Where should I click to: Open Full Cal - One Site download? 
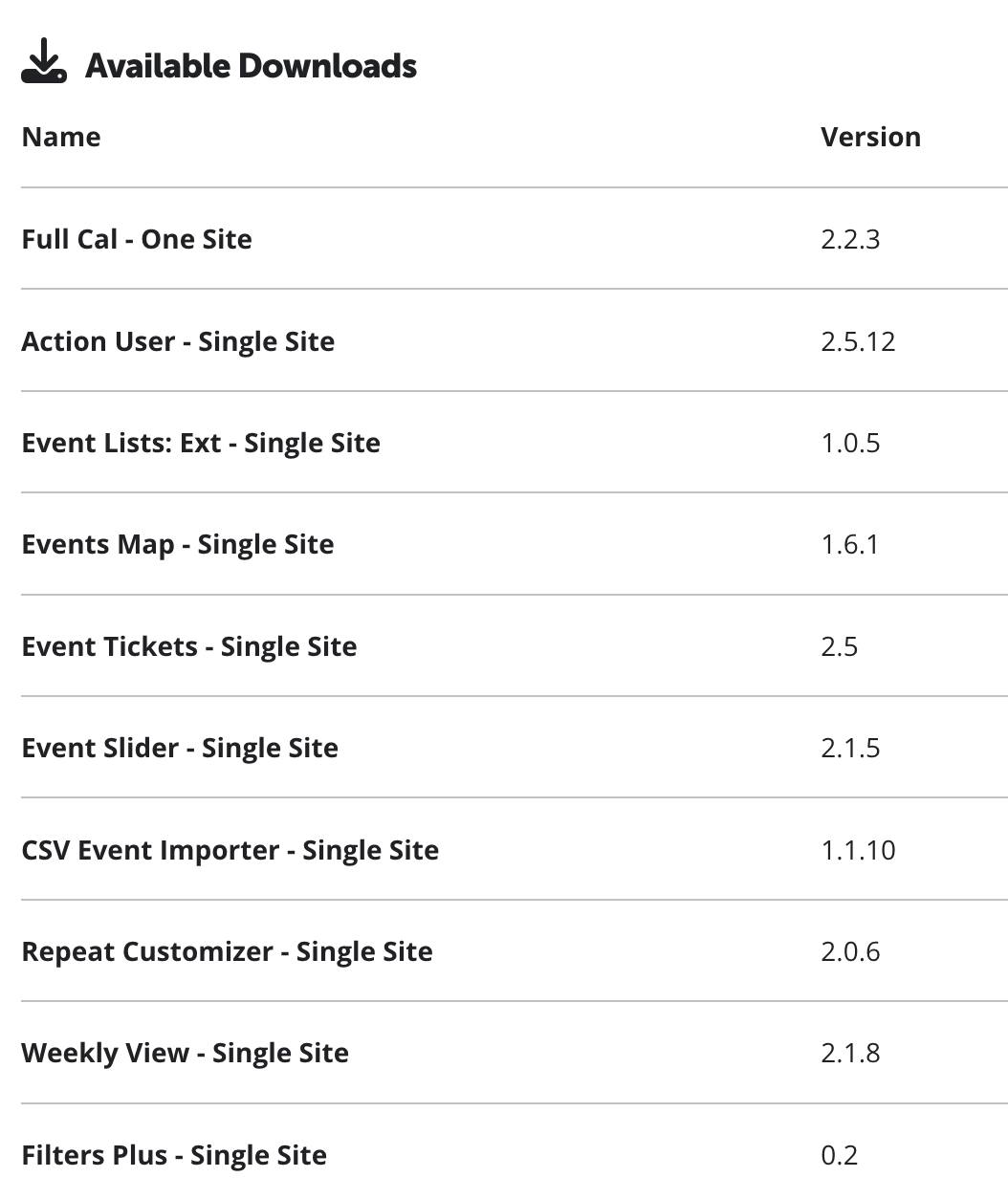coord(137,239)
